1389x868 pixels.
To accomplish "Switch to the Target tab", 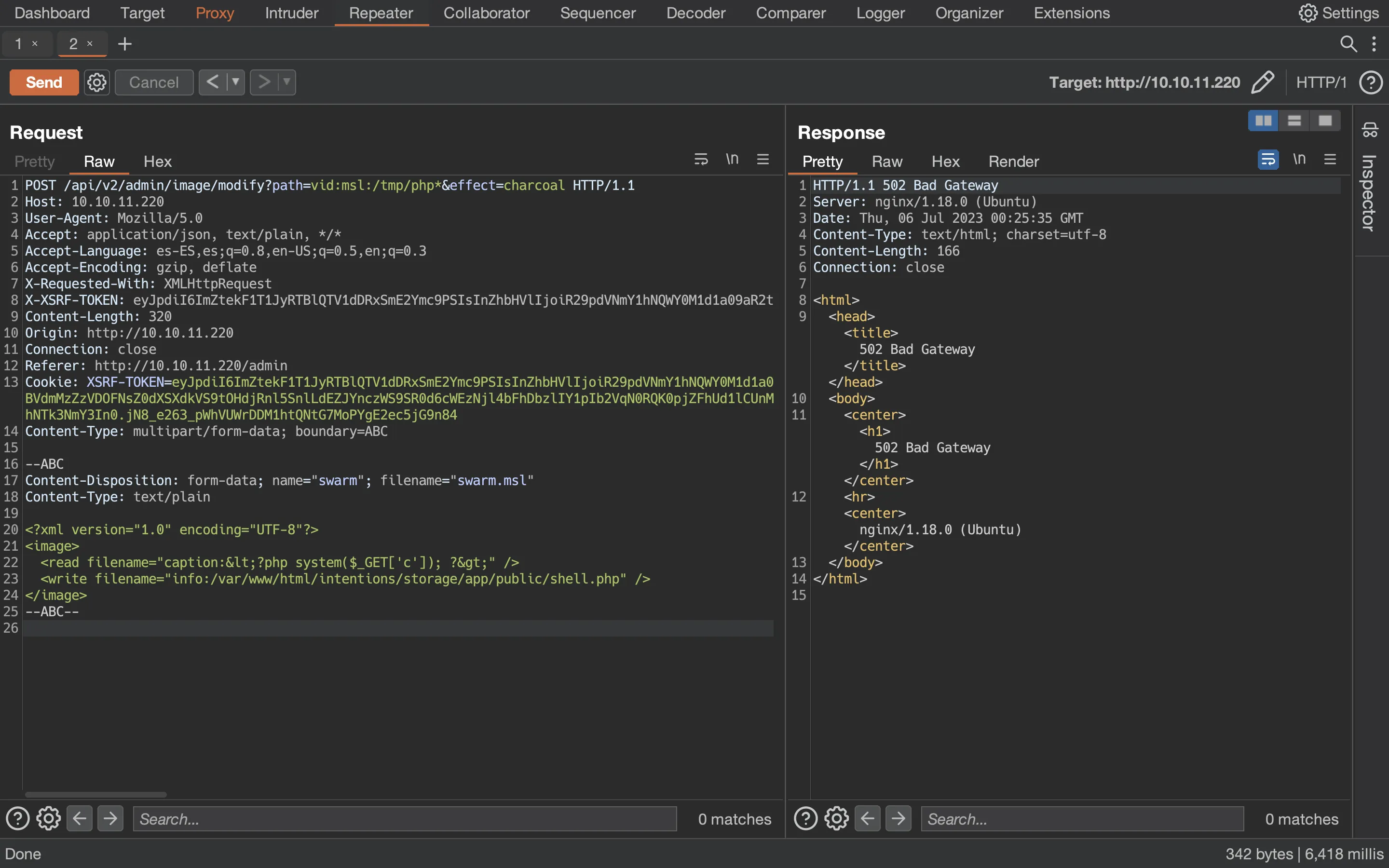I will click(142, 13).
